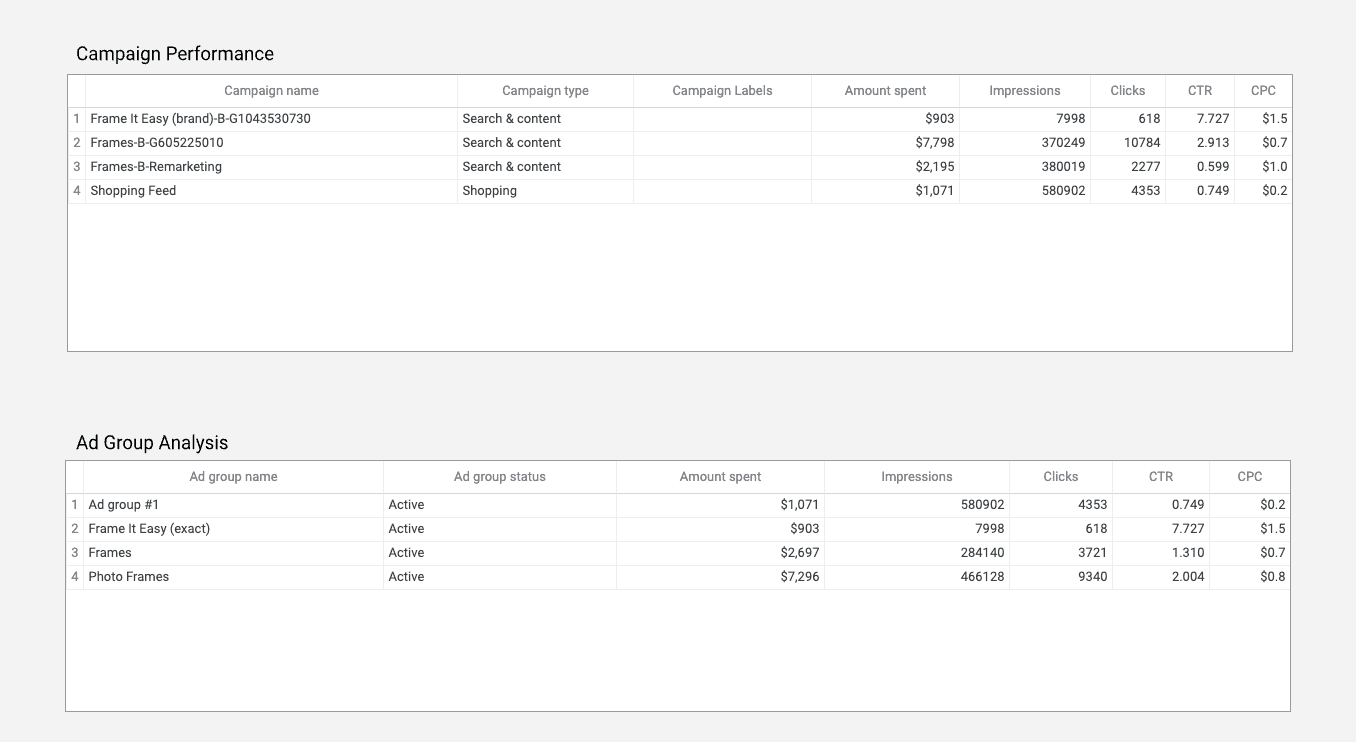The height and width of the screenshot is (742, 1356).
Task: Click CTR value '2.004'
Action: [x=1188, y=577]
